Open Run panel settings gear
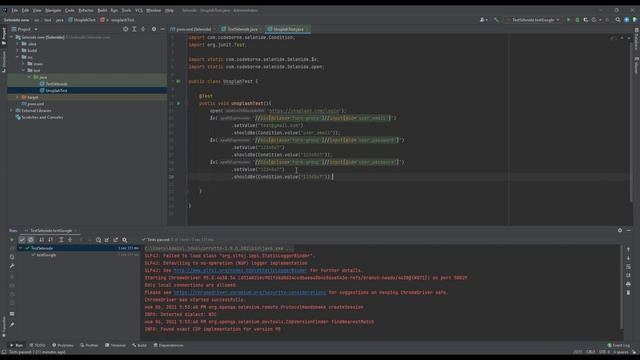The image size is (640, 360). coord(620,231)
